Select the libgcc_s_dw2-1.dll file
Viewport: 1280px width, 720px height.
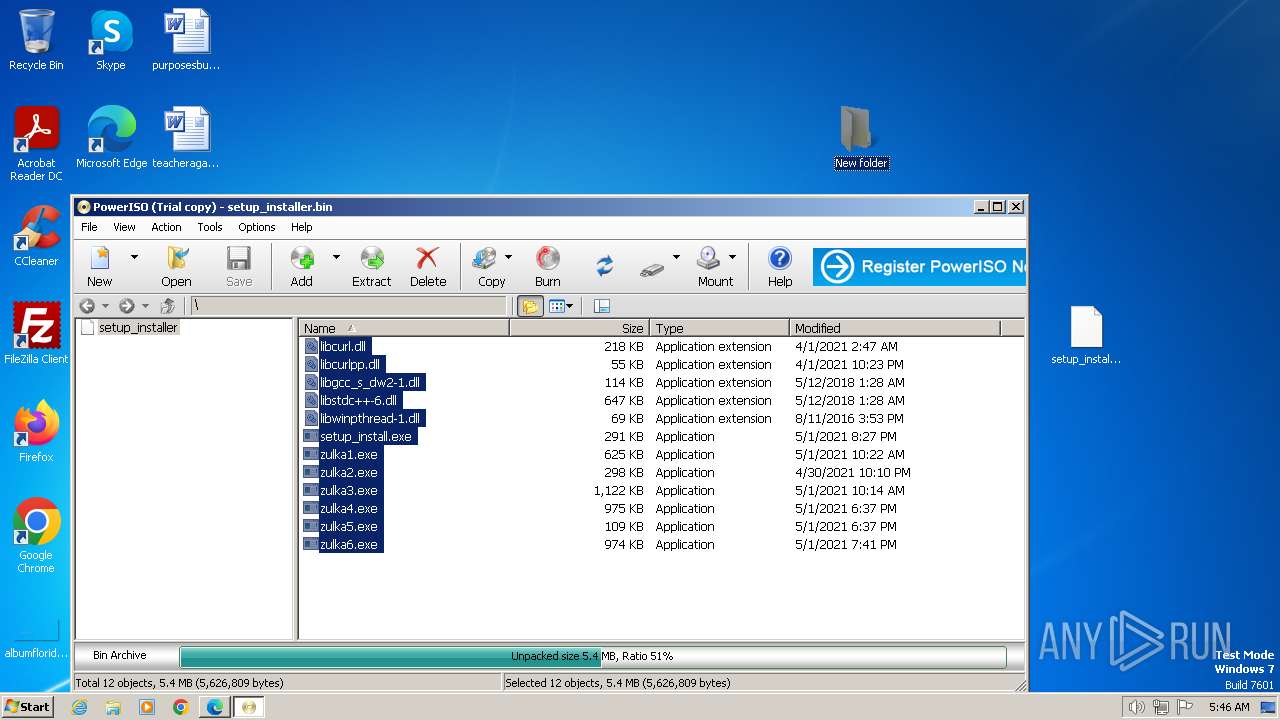pos(370,383)
